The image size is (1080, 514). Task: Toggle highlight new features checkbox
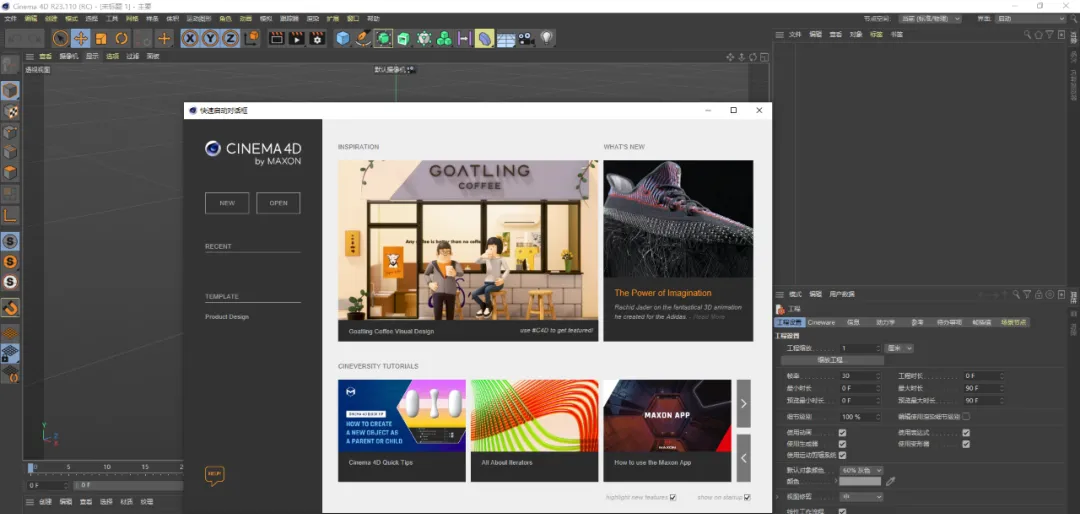[673, 497]
